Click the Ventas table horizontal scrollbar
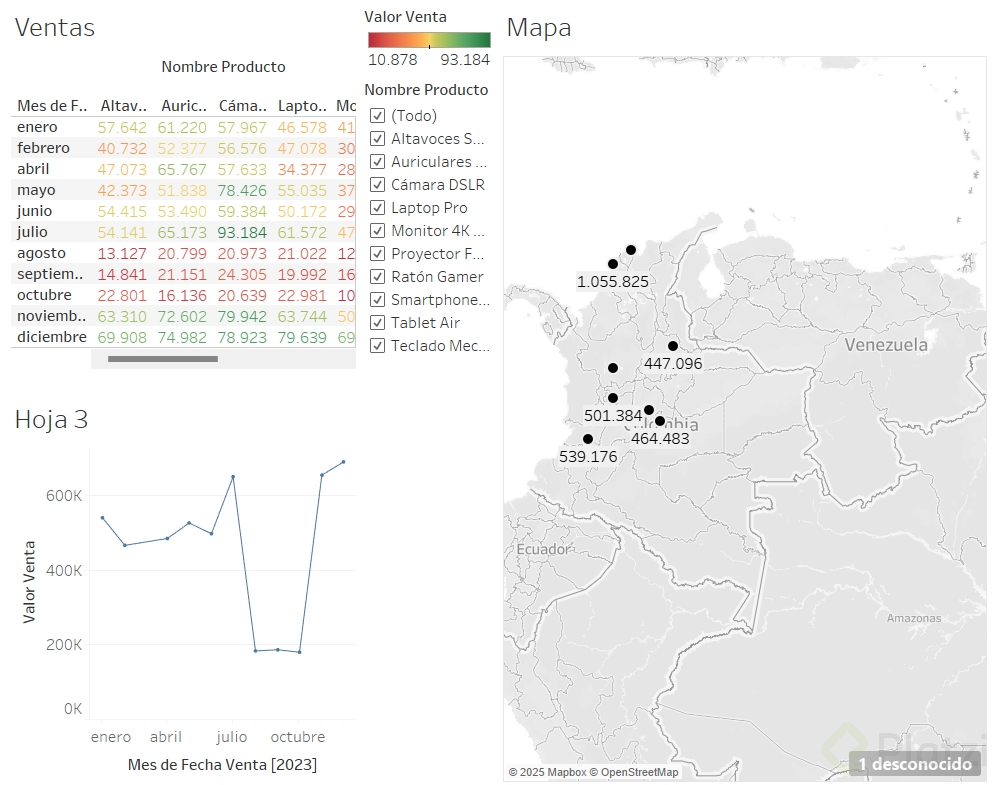 (x=163, y=359)
